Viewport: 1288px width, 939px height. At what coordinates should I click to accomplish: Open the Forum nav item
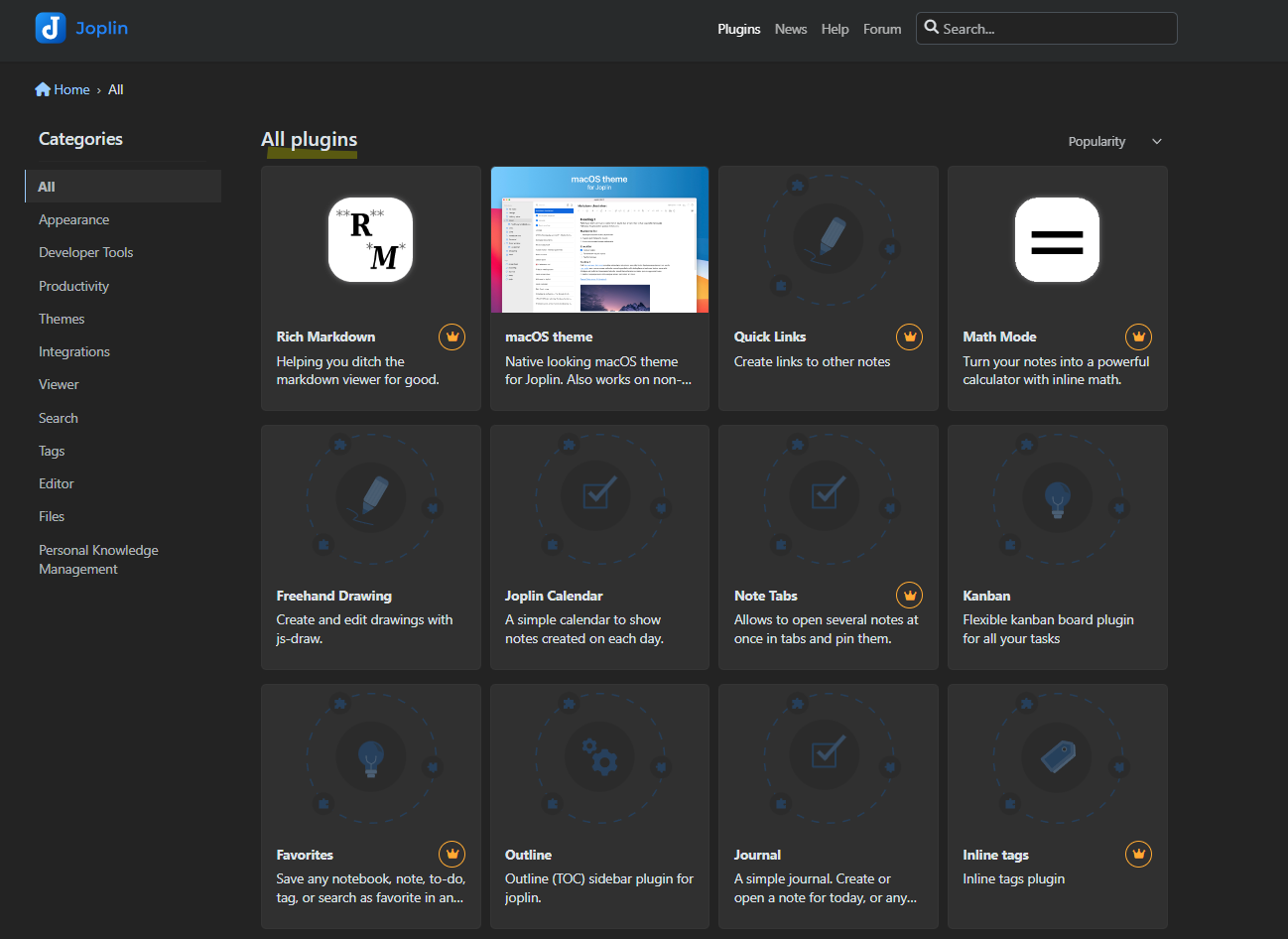click(x=882, y=29)
